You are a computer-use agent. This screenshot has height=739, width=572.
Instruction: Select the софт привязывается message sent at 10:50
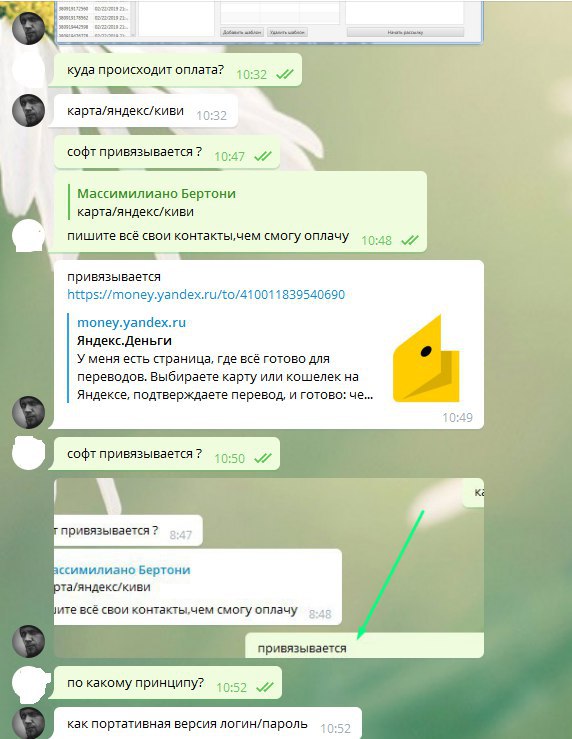[166, 454]
